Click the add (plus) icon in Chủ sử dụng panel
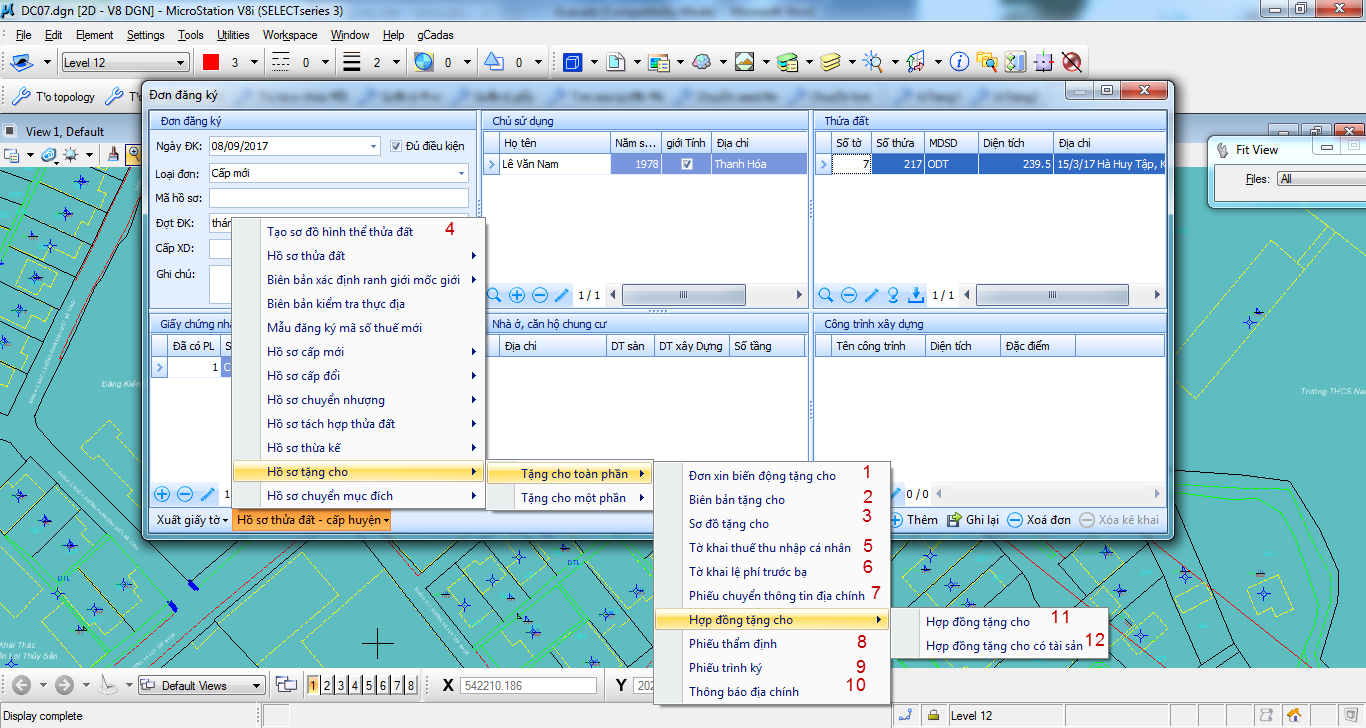1366x728 pixels. [517, 295]
